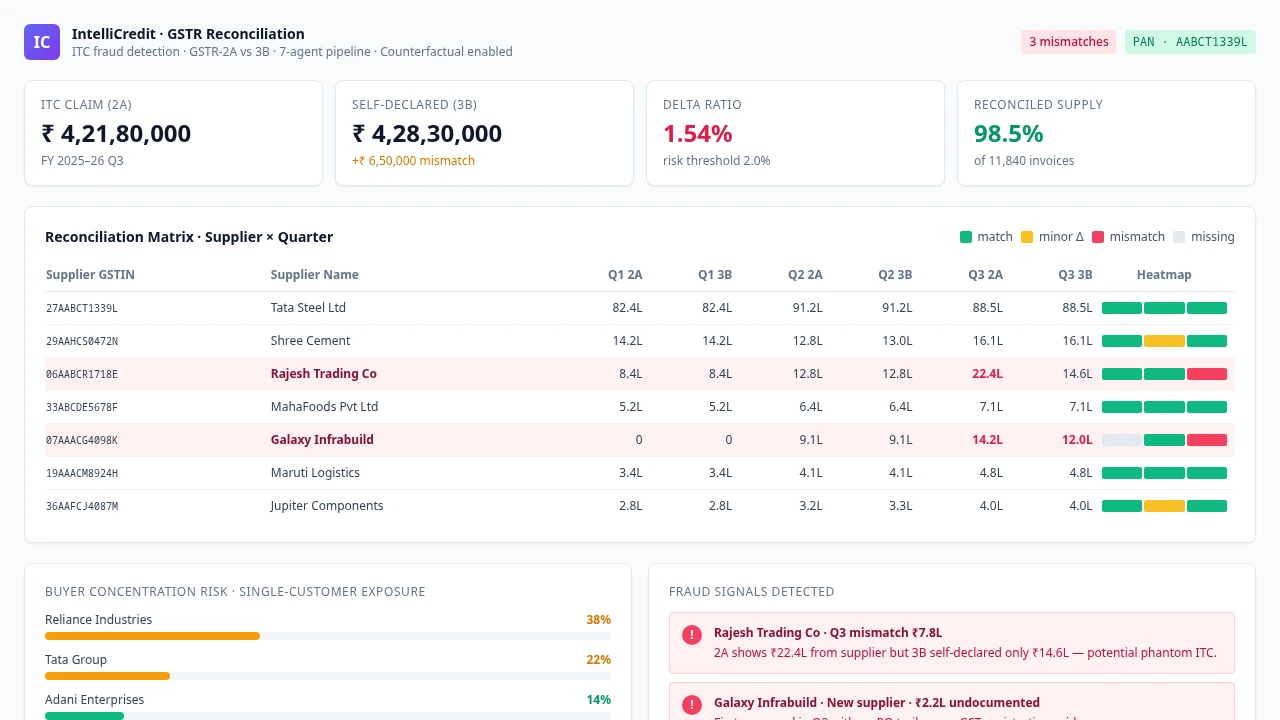
Task: Click the green match legend swatch
Action: pyautogui.click(x=966, y=237)
